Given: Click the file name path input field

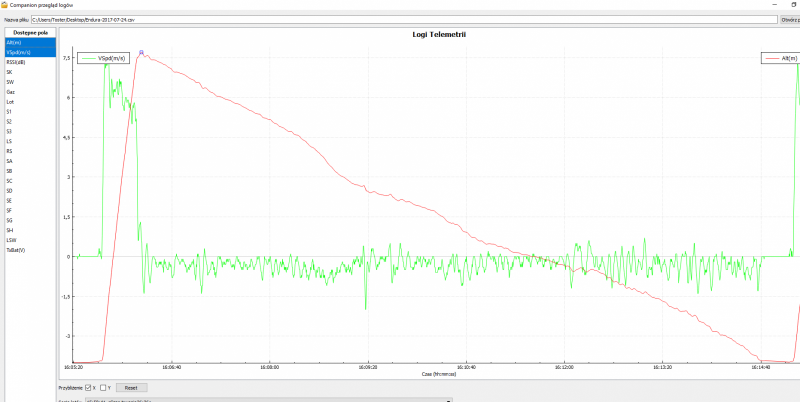Looking at the screenshot, I should [400, 19].
